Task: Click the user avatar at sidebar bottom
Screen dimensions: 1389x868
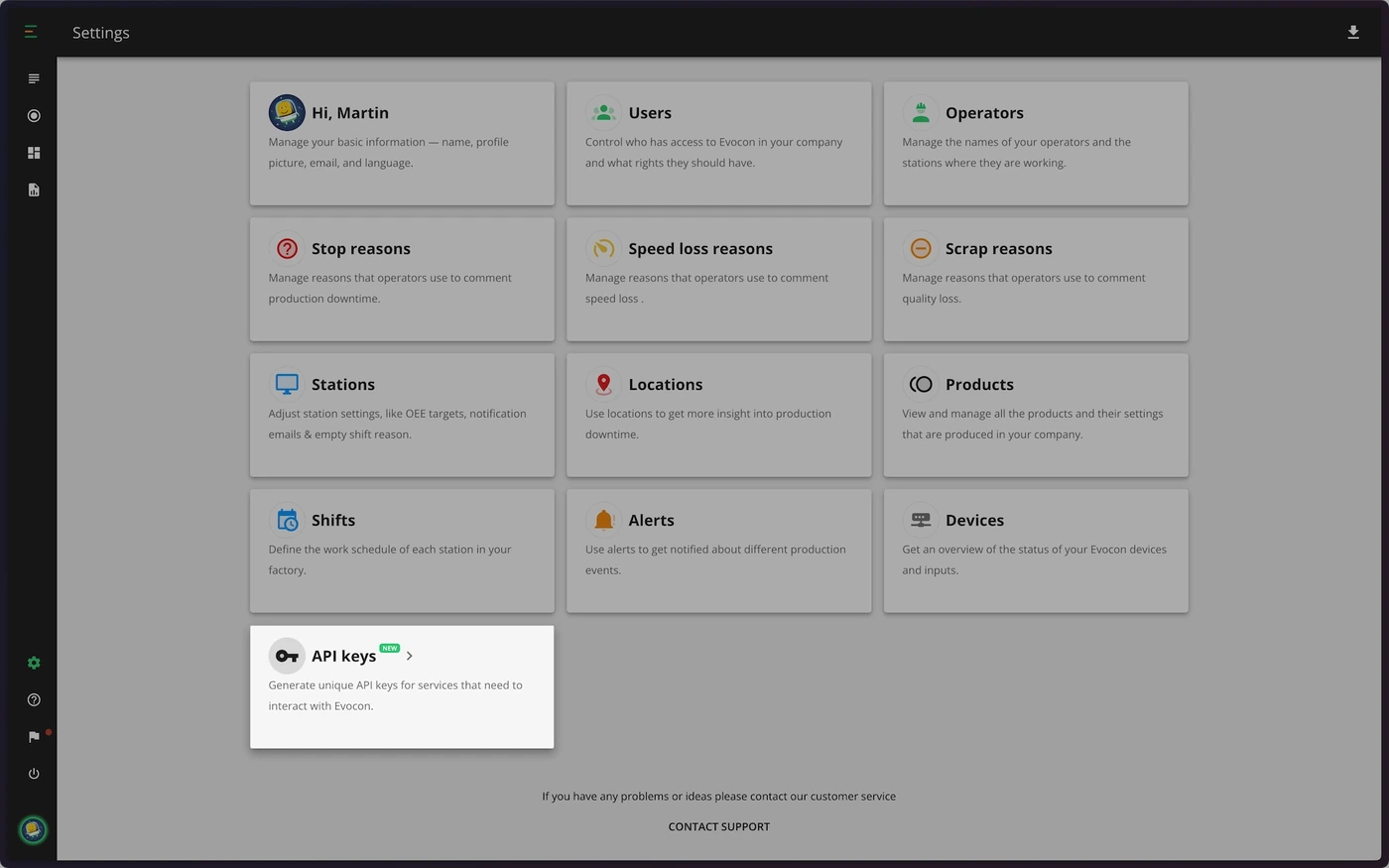Action: [33, 829]
